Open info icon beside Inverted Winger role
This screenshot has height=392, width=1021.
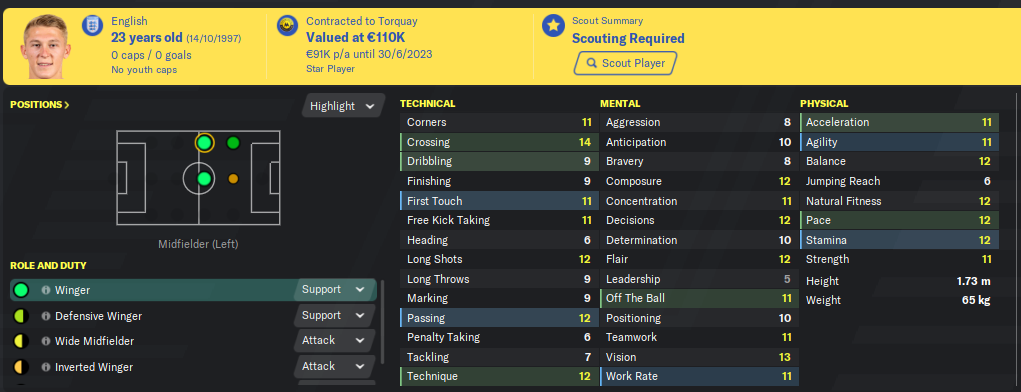click(46, 367)
